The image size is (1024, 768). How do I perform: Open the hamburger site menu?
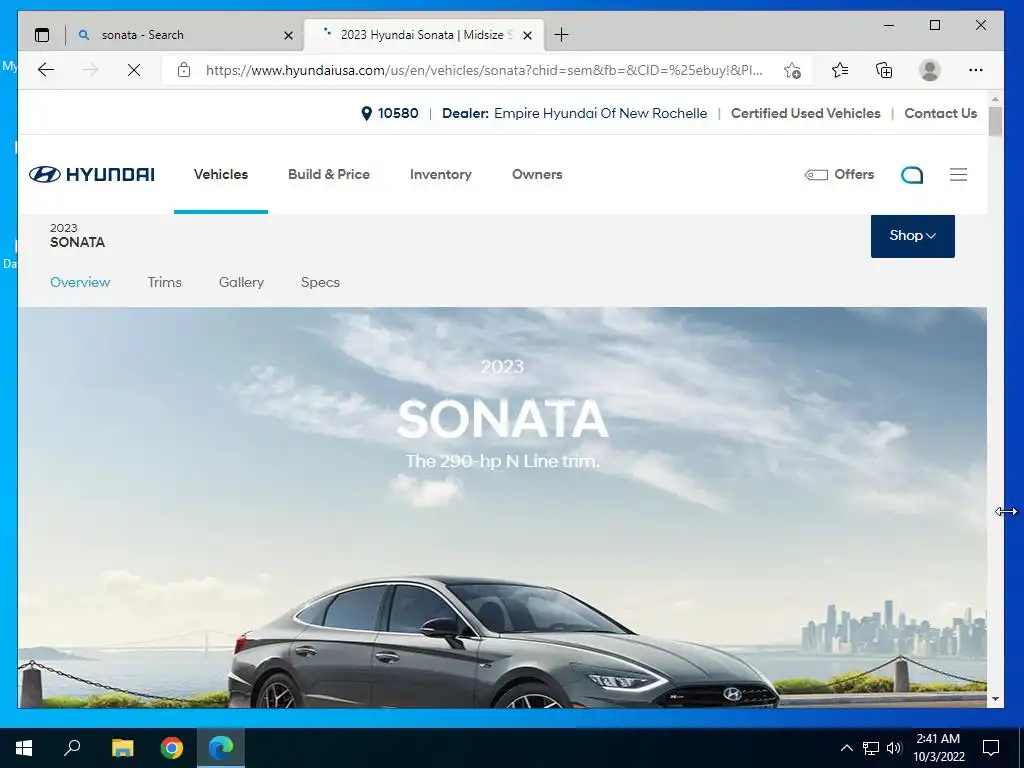coord(958,174)
